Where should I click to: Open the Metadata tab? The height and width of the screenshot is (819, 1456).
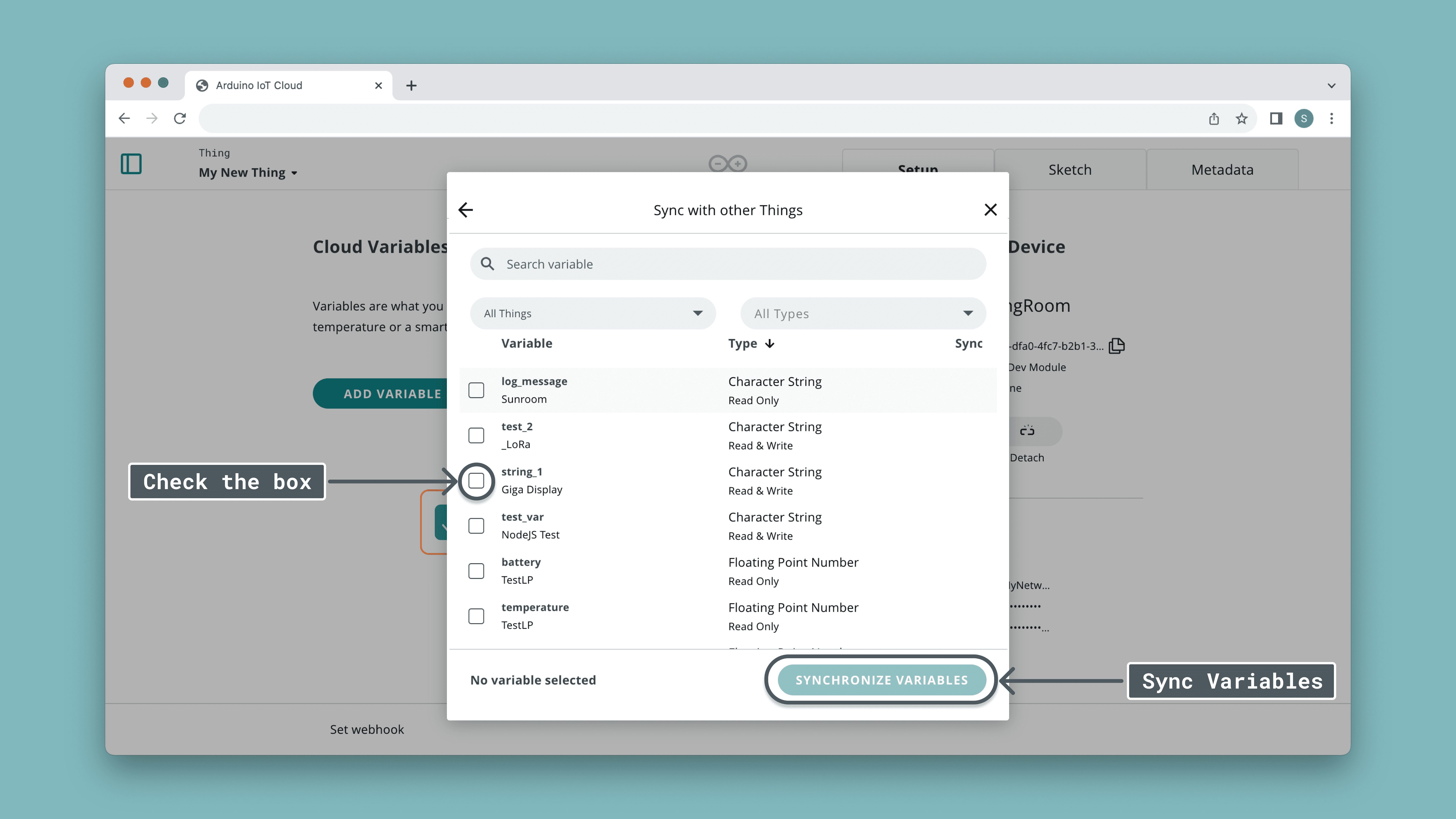coord(1222,170)
